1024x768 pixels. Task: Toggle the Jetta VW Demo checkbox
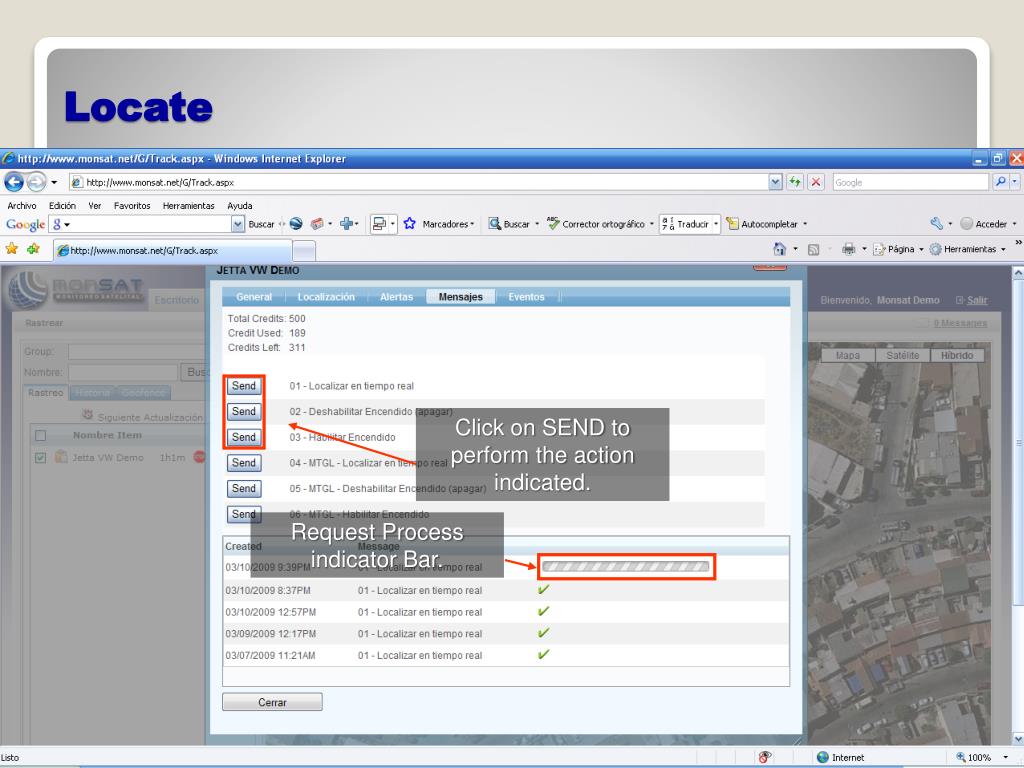[x=40, y=458]
